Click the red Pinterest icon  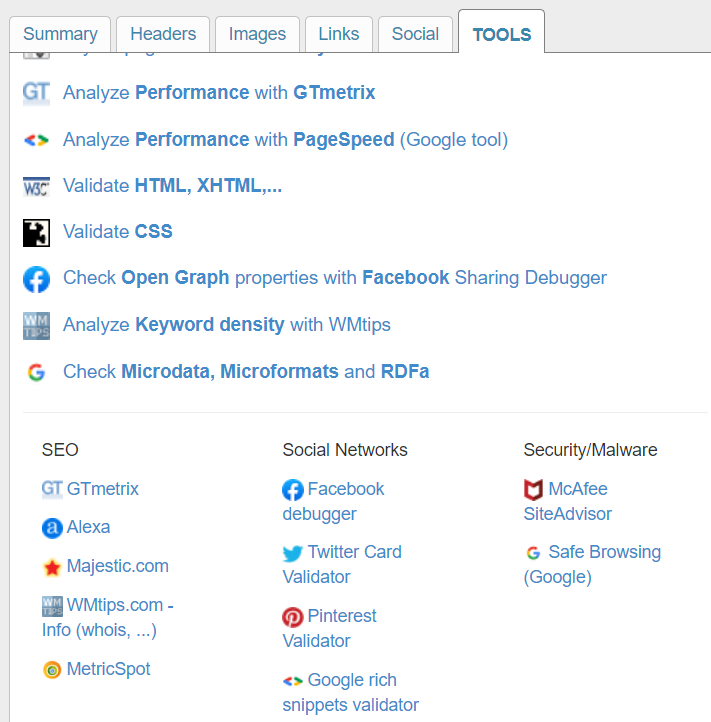tap(293, 617)
